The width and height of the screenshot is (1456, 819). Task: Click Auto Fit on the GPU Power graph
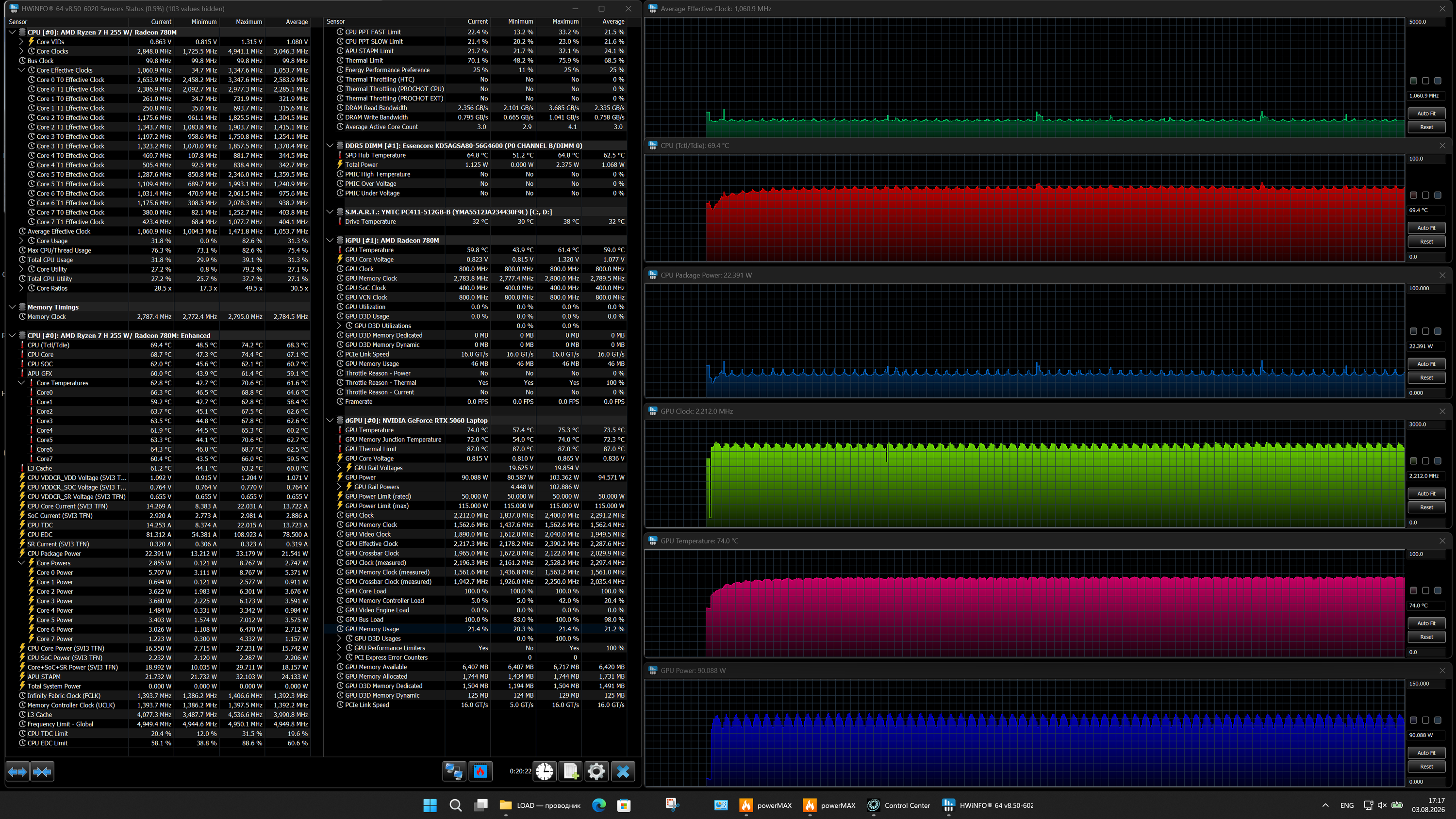pyautogui.click(x=1426, y=753)
